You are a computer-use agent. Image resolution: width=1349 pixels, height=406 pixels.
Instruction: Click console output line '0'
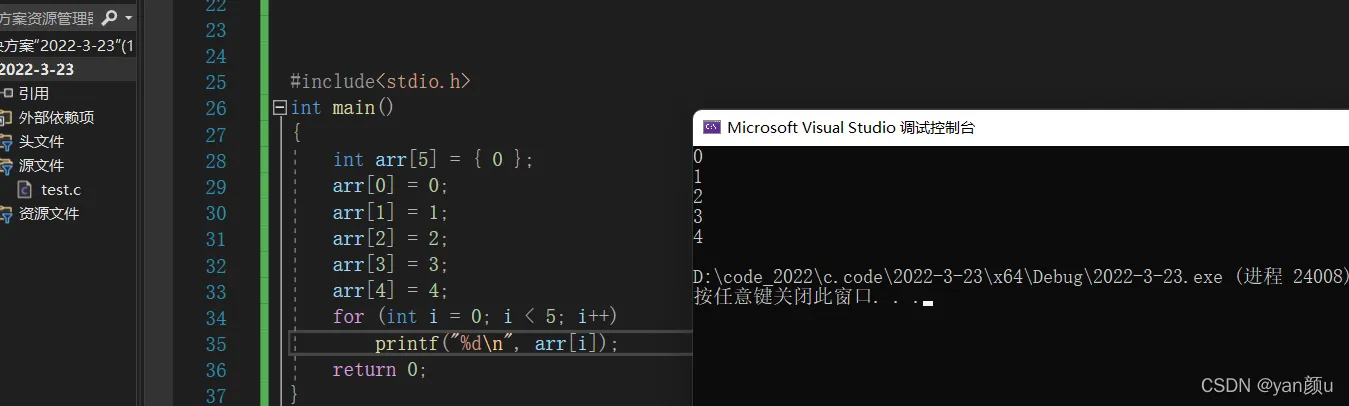tap(698, 156)
